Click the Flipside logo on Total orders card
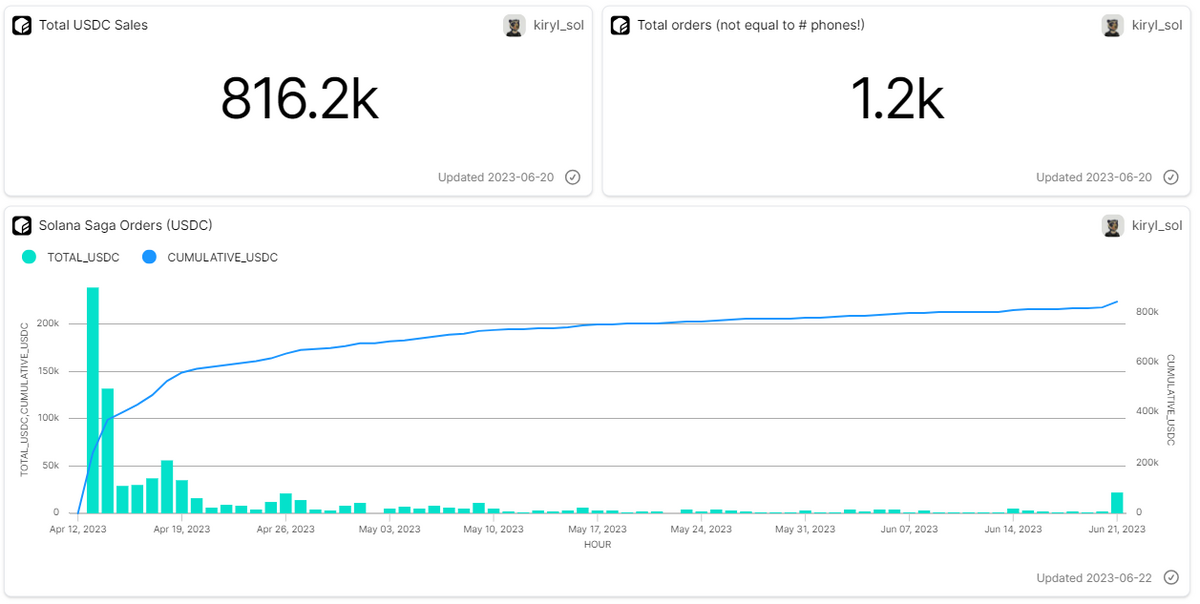Viewport: 1200px width, 604px height. [x=620, y=26]
